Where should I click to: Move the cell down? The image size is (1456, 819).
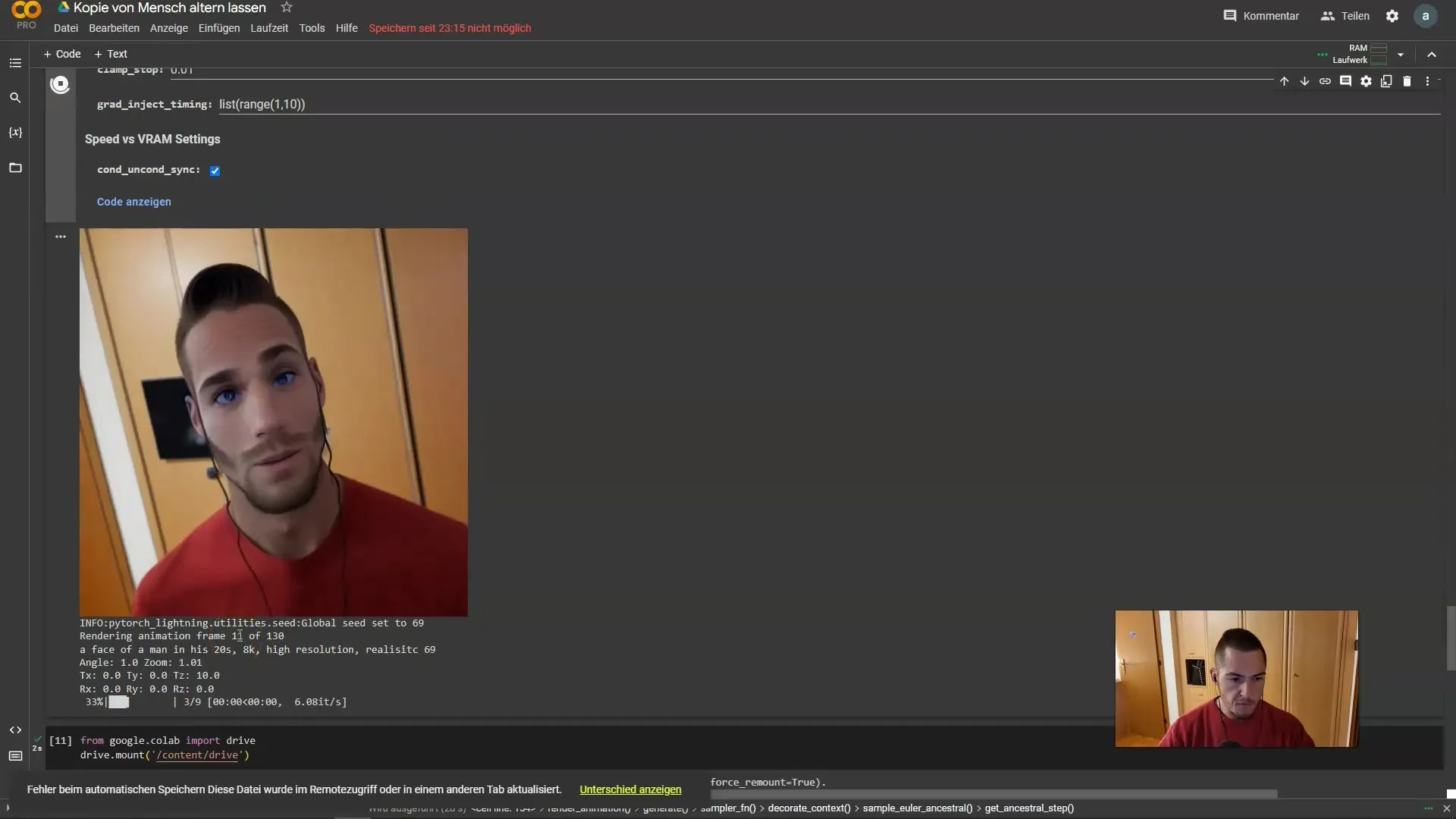pyautogui.click(x=1304, y=81)
